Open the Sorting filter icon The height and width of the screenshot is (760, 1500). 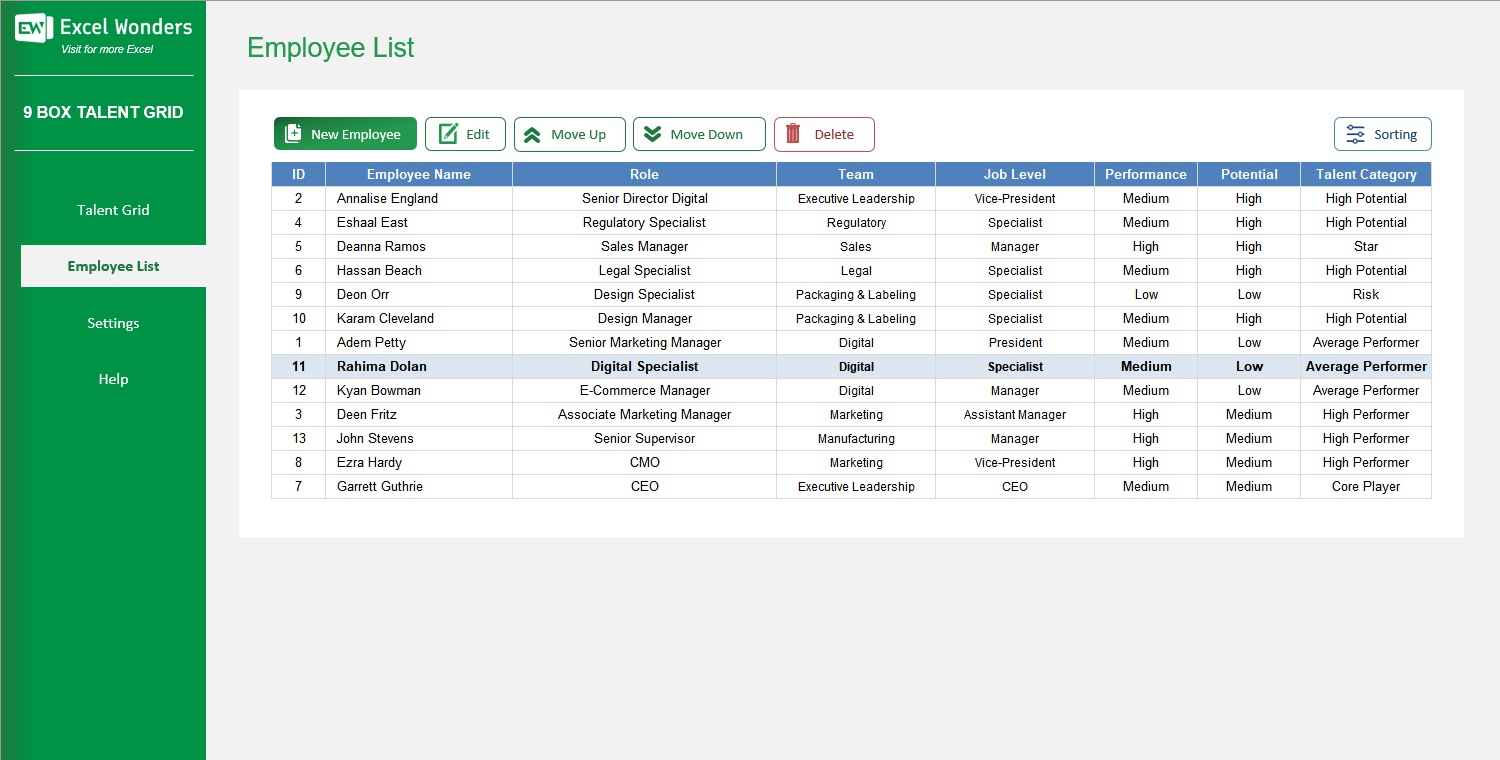coord(1357,133)
